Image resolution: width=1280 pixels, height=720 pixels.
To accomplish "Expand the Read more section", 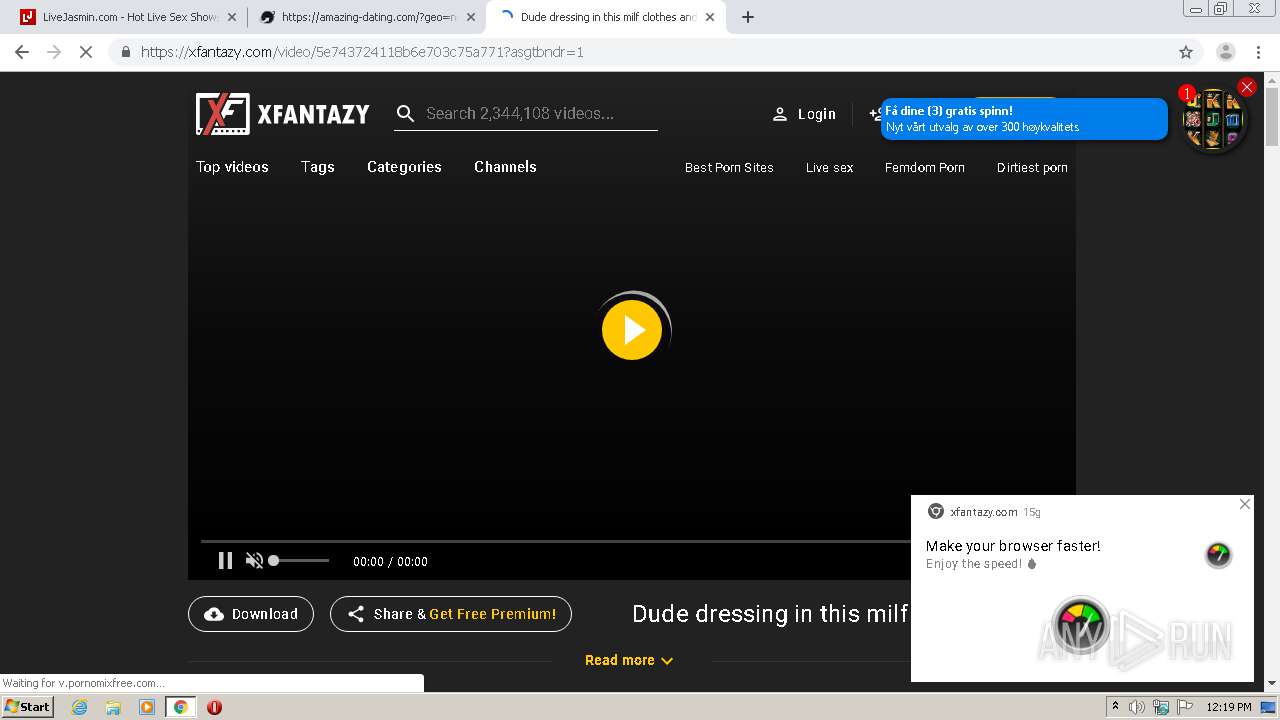I will coord(629,660).
